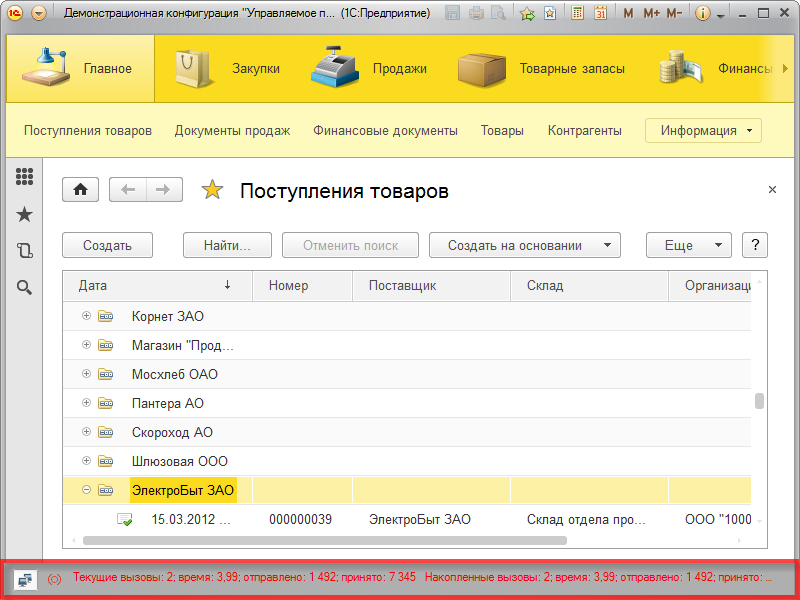Click the Save icon in the title bar
The width and height of the screenshot is (800, 600).
pyautogui.click(x=453, y=13)
